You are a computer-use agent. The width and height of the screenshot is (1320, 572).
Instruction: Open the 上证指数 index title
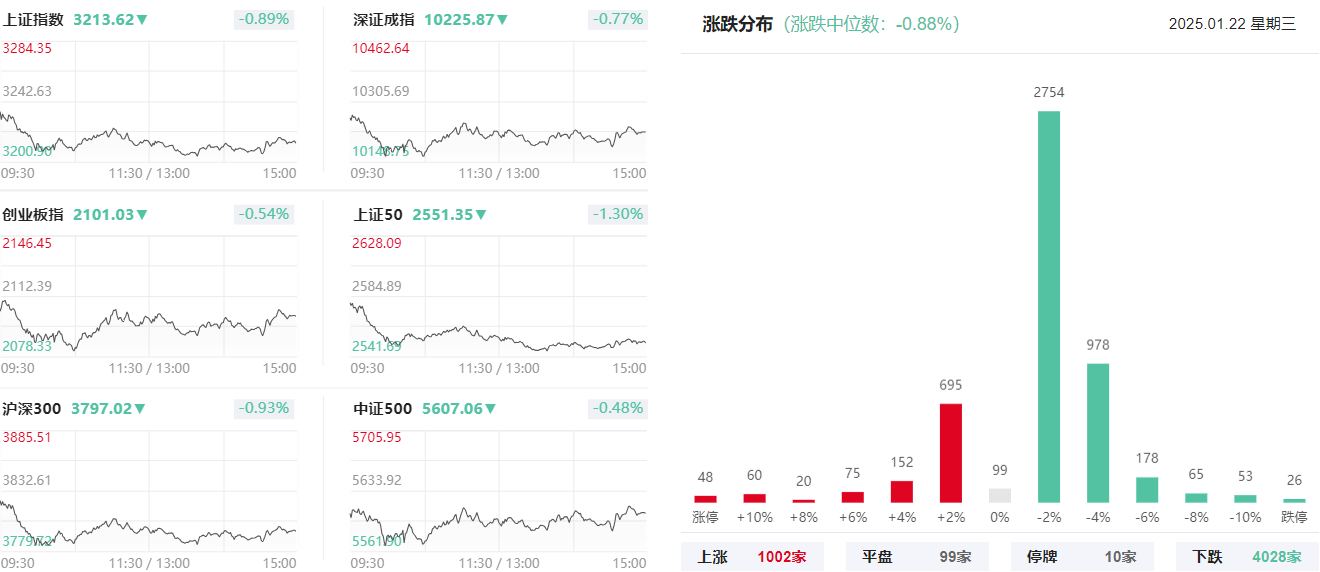click(33, 19)
